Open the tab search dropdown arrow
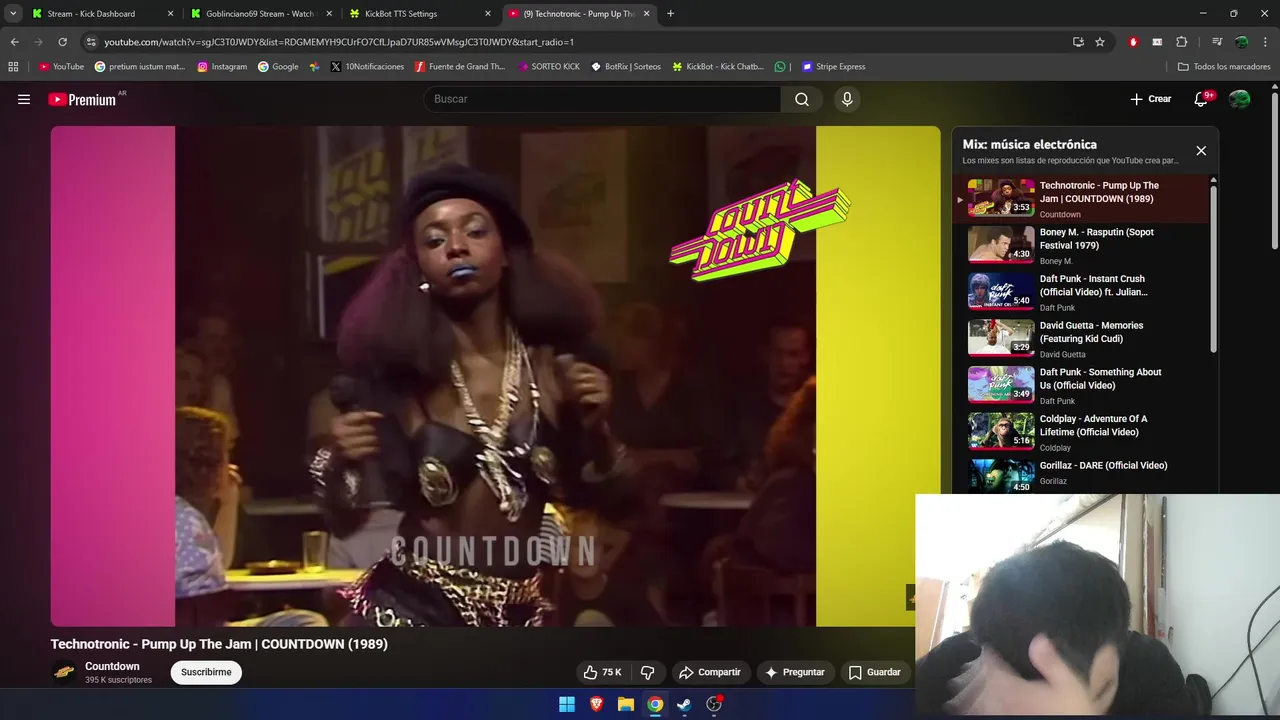 (13, 14)
